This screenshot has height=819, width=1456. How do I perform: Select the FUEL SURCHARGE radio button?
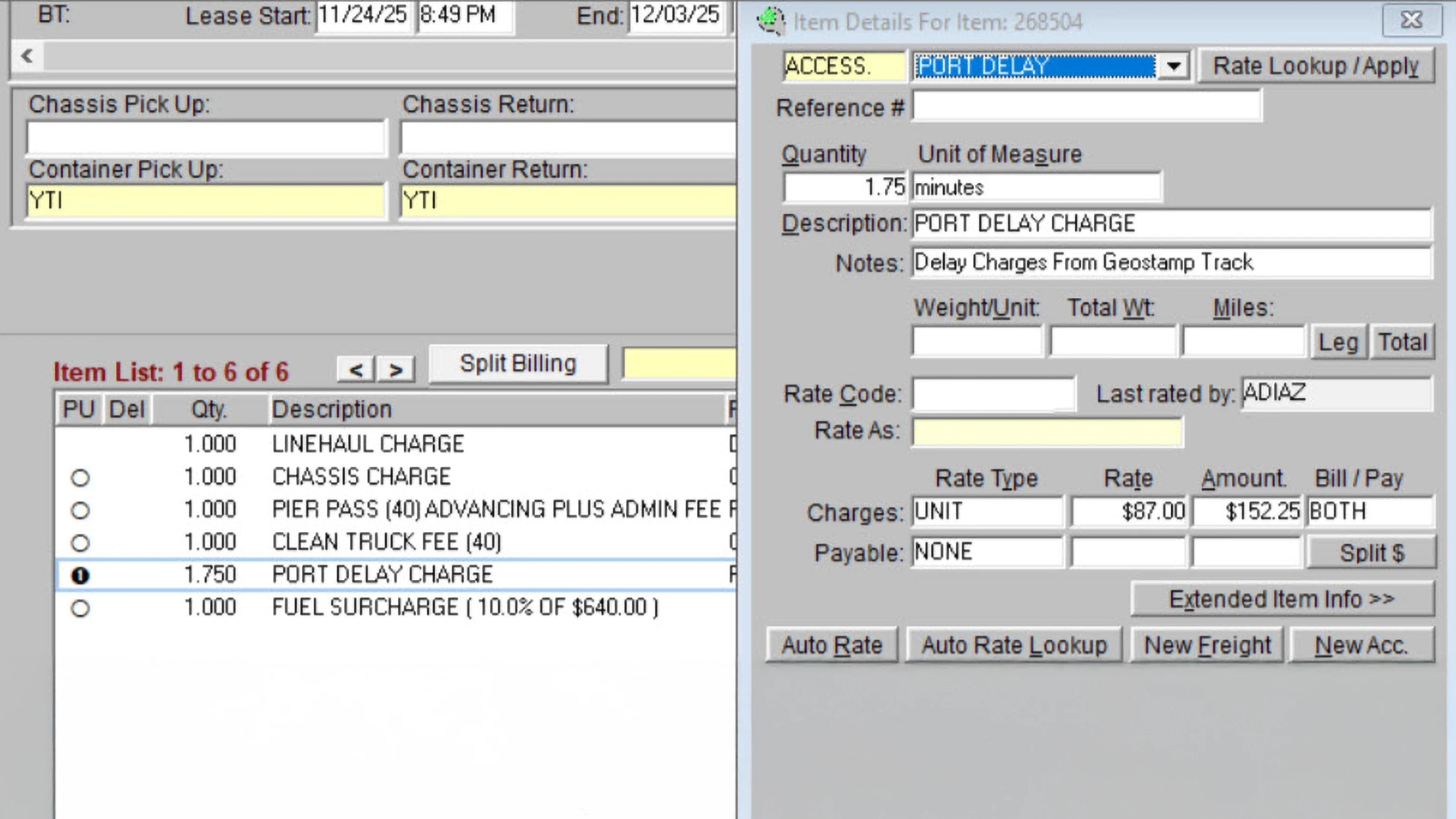pyautogui.click(x=80, y=609)
